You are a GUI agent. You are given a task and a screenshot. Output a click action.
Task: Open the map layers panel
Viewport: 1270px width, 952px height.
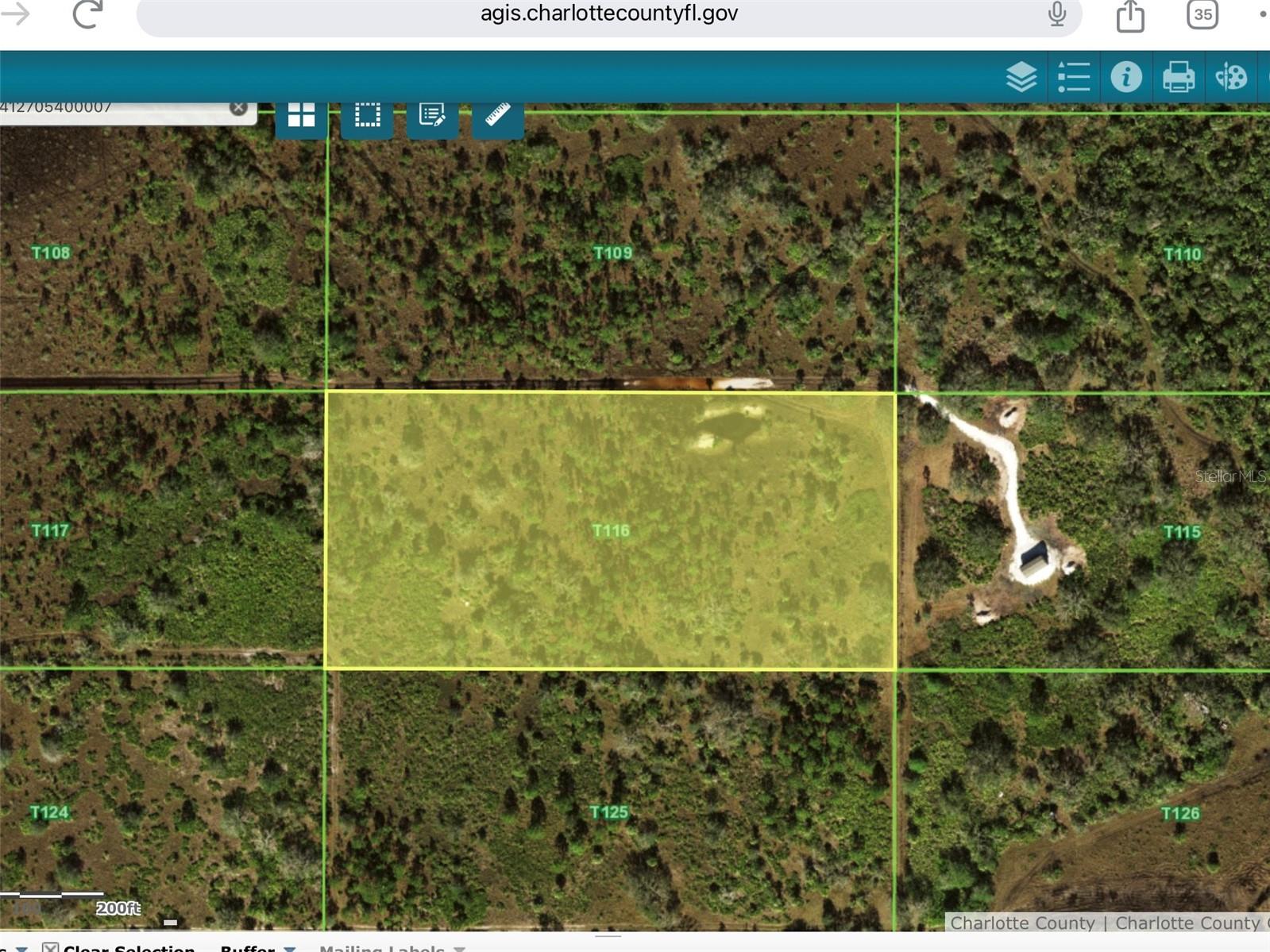click(x=1021, y=77)
